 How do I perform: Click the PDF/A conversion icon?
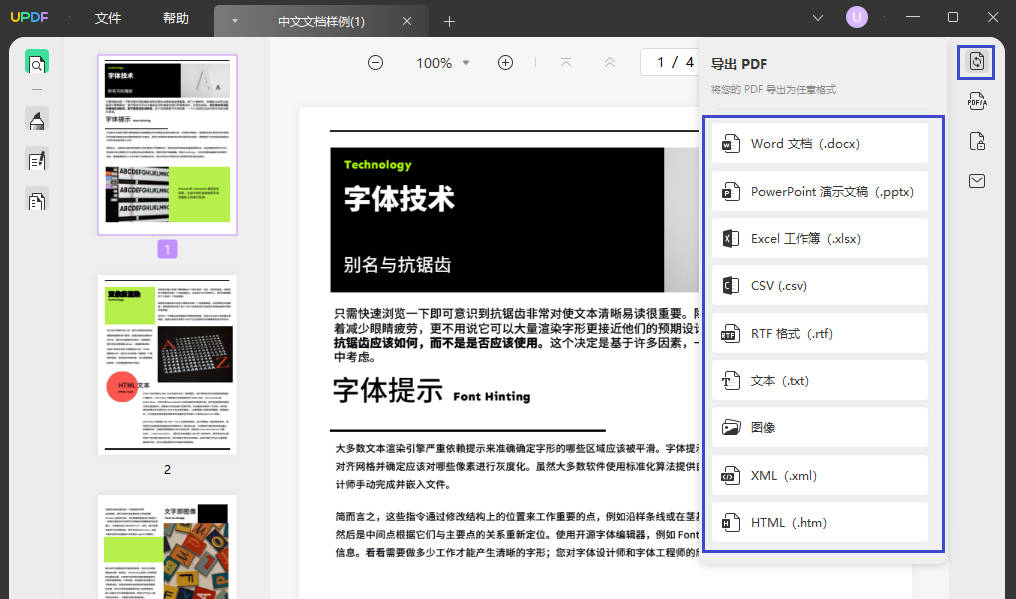(x=976, y=101)
